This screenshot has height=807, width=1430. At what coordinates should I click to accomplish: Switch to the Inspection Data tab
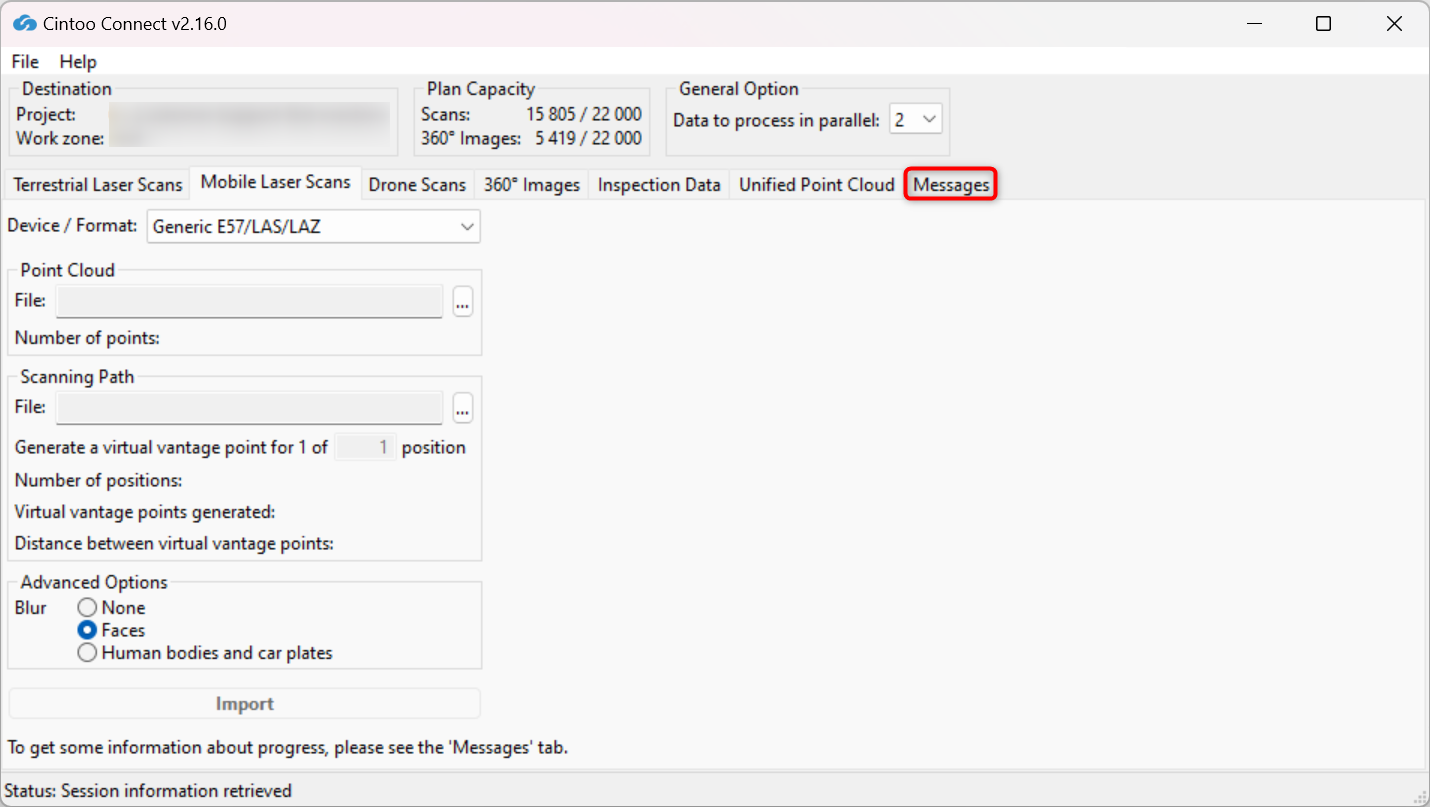(659, 185)
